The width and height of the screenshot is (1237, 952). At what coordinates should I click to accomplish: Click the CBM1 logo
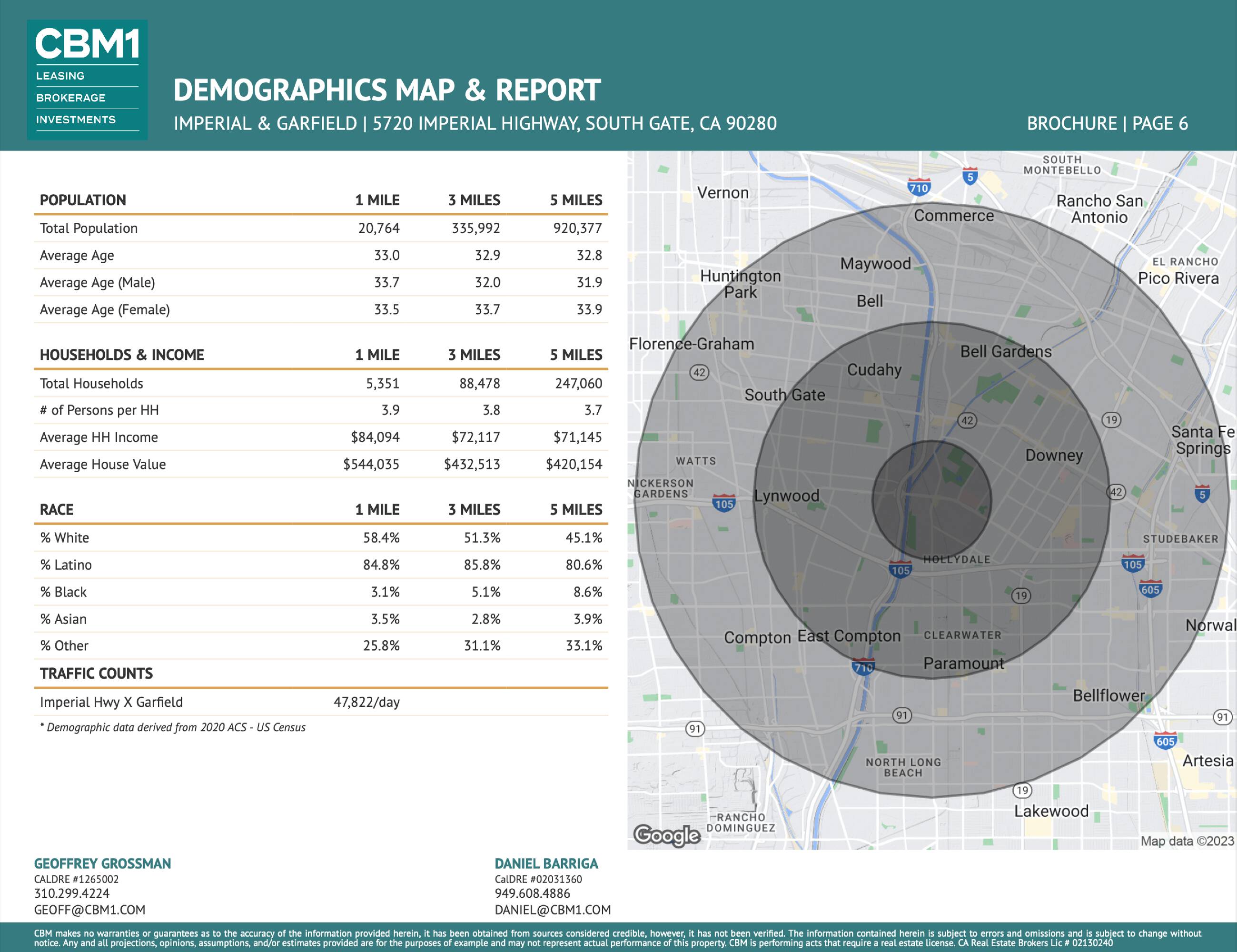coord(87,80)
